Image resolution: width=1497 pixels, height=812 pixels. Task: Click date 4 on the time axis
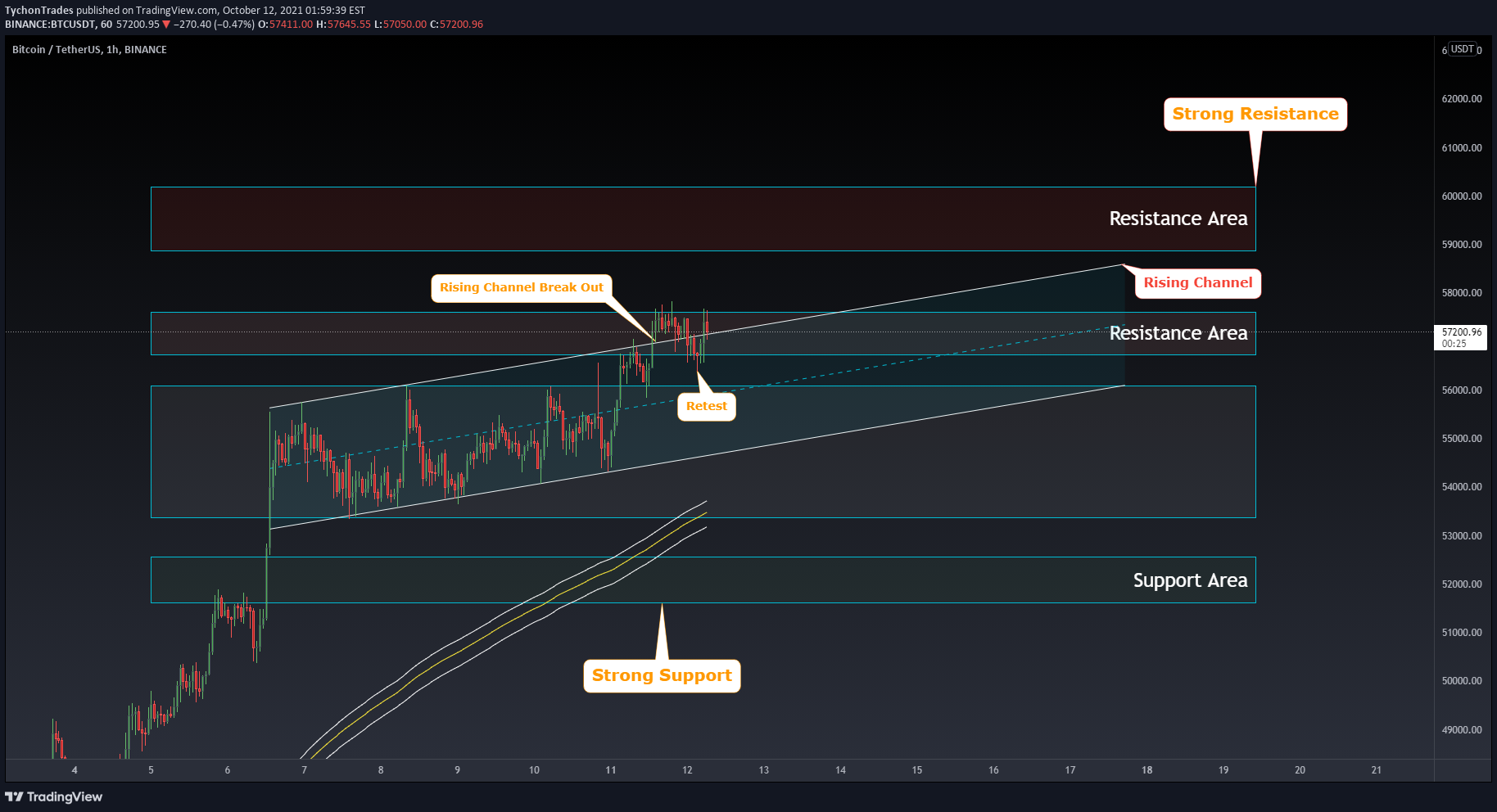pyautogui.click(x=75, y=770)
